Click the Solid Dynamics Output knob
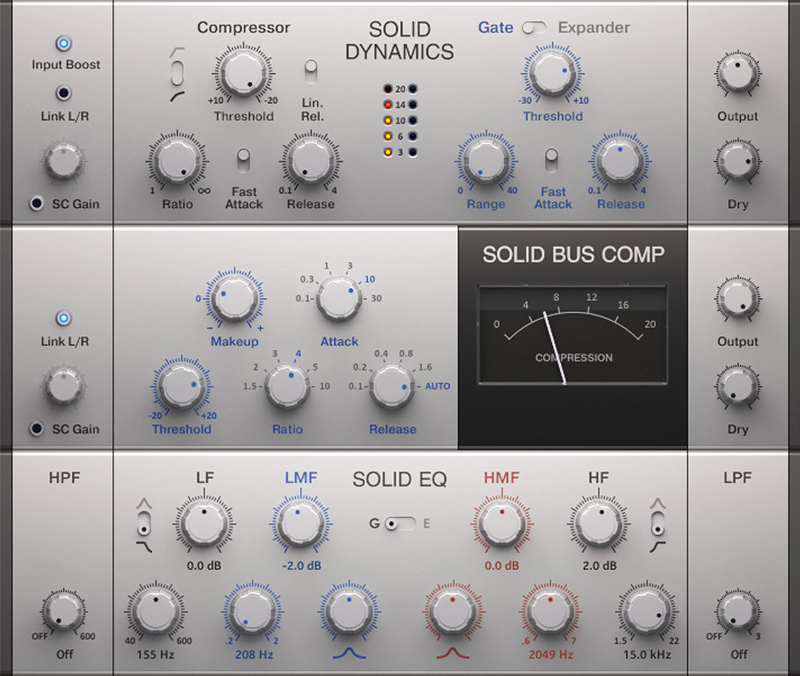 [738, 72]
